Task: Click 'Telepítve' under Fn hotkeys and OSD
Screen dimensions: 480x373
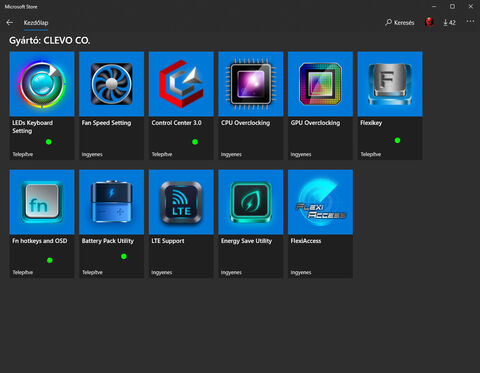Action: pyautogui.click(x=23, y=272)
